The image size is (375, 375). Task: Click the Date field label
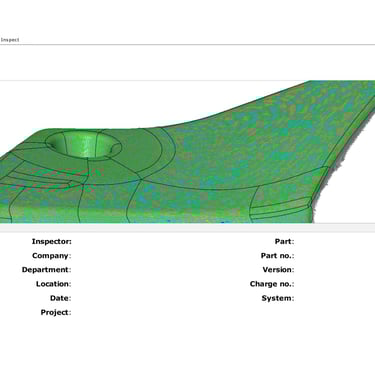coord(60,298)
